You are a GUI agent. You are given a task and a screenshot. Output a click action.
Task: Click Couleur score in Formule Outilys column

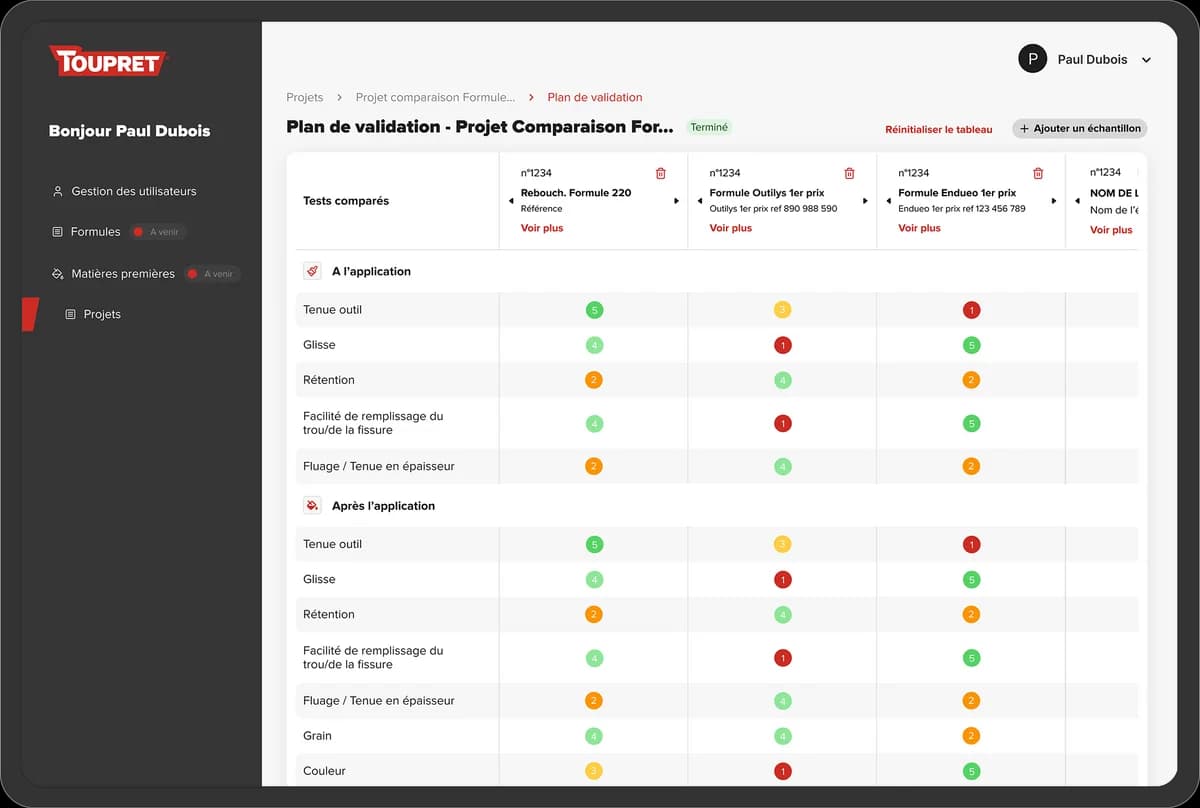click(783, 771)
